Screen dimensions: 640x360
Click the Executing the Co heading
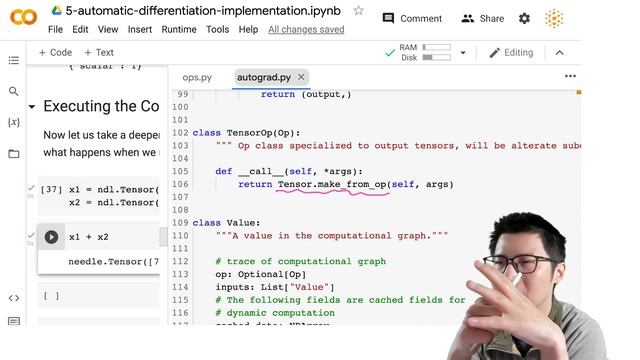pyautogui.click(x=101, y=106)
